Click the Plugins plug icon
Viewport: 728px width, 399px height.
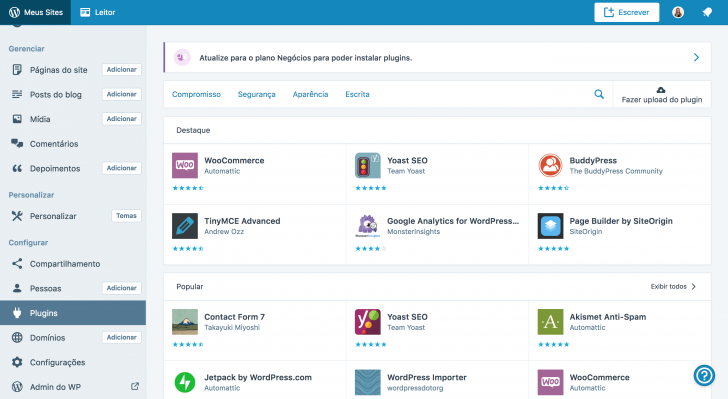(x=17, y=313)
